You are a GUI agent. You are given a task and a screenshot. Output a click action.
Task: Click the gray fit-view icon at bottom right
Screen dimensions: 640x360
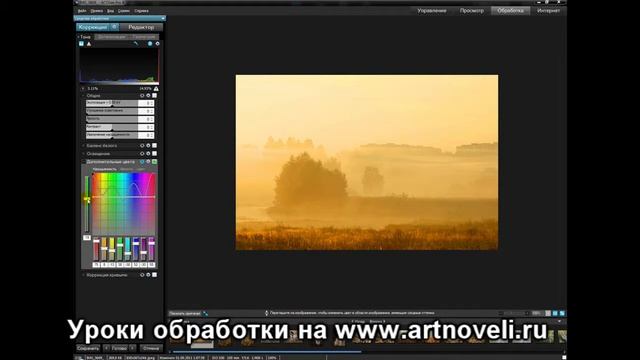point(548,313)
